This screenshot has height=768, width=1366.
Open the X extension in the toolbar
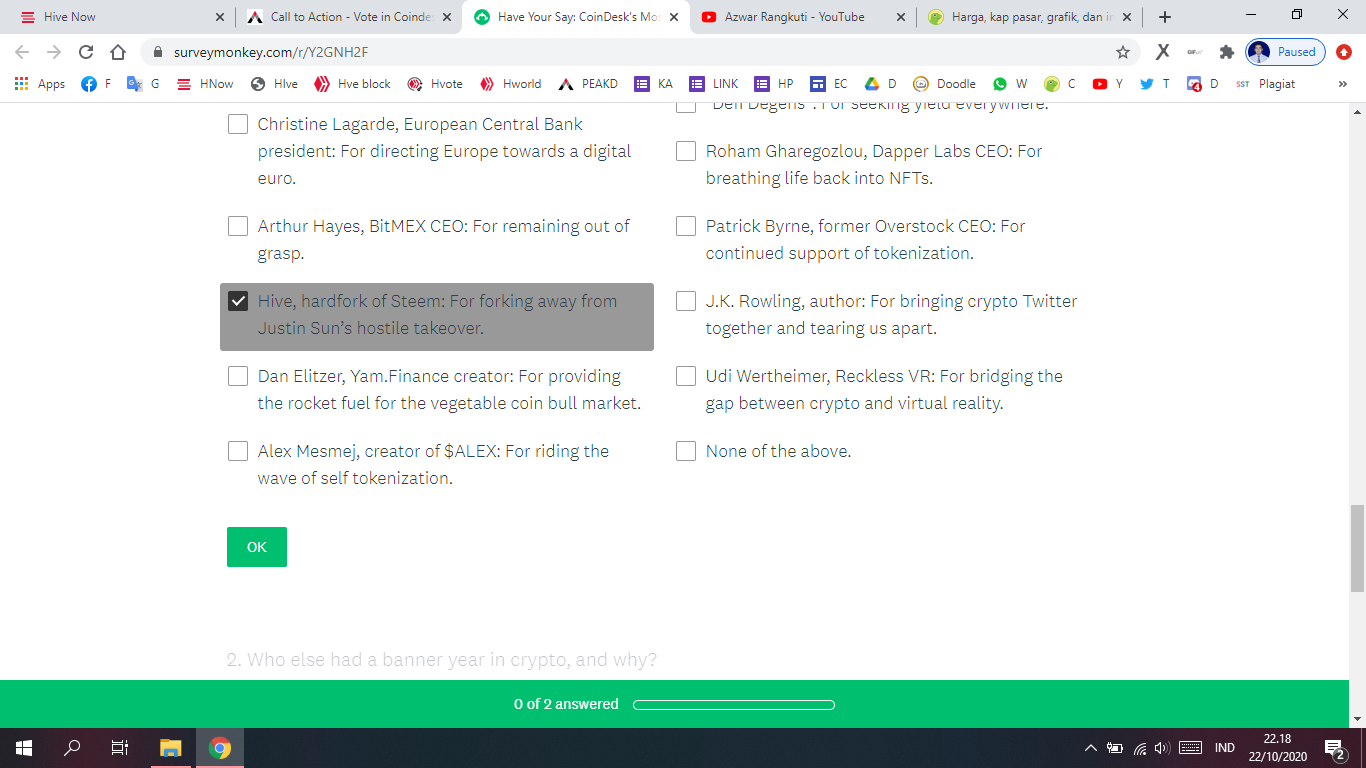pyautogui.click(x=1162, y=52)
